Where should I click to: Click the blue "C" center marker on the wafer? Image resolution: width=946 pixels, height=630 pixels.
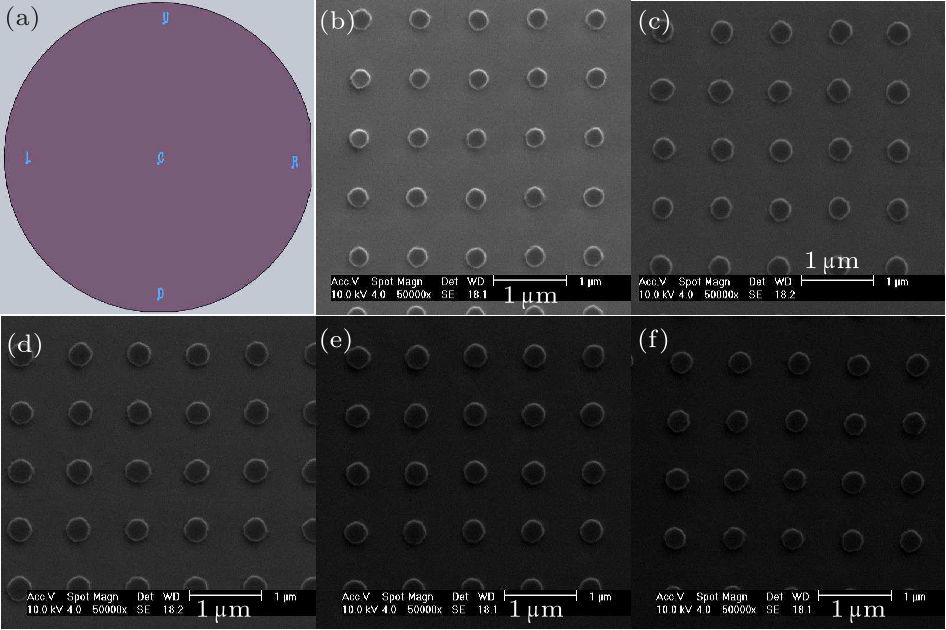pyautogui.click(x=160, y=158)
